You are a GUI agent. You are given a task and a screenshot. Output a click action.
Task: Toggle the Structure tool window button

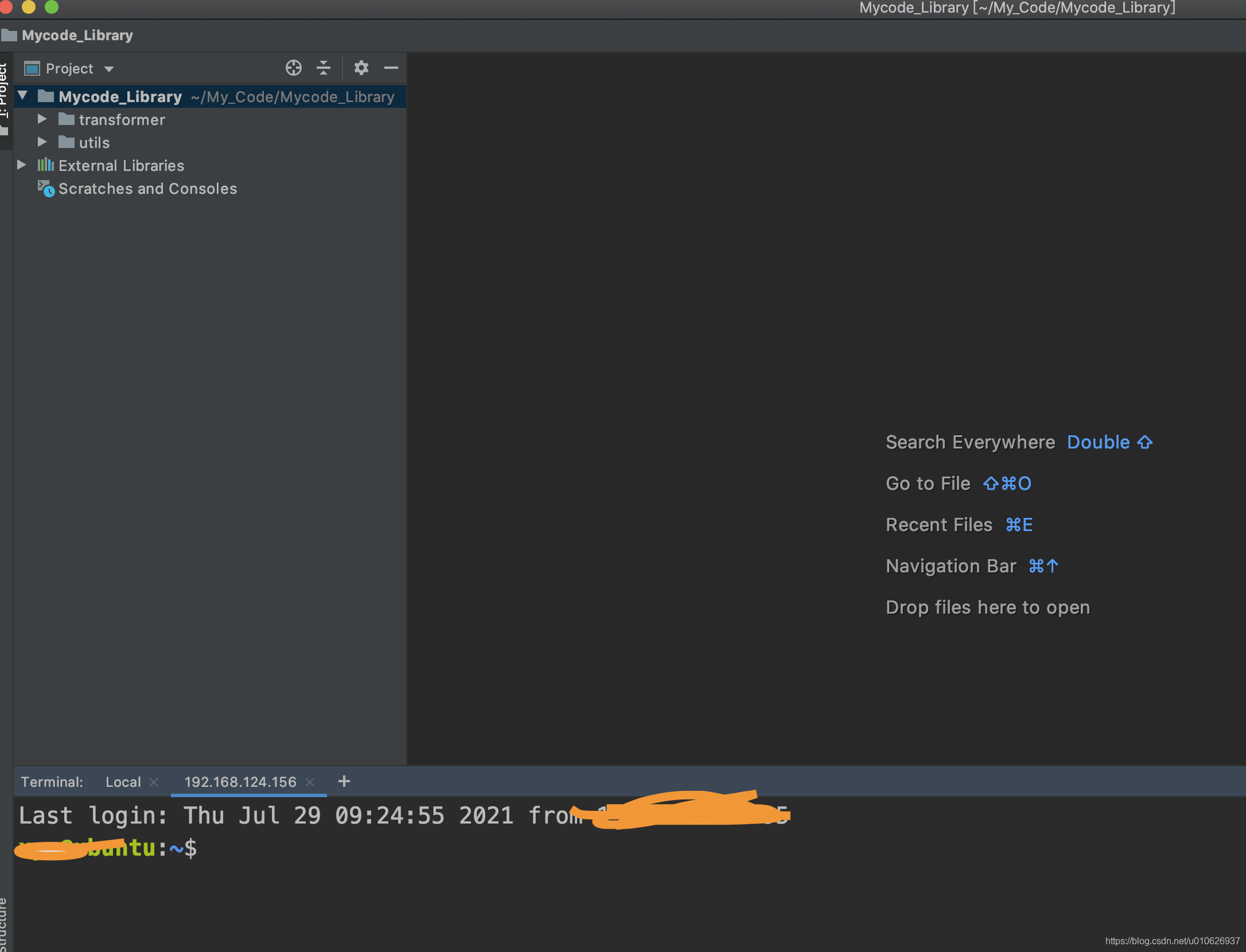[x=5, y=923]
